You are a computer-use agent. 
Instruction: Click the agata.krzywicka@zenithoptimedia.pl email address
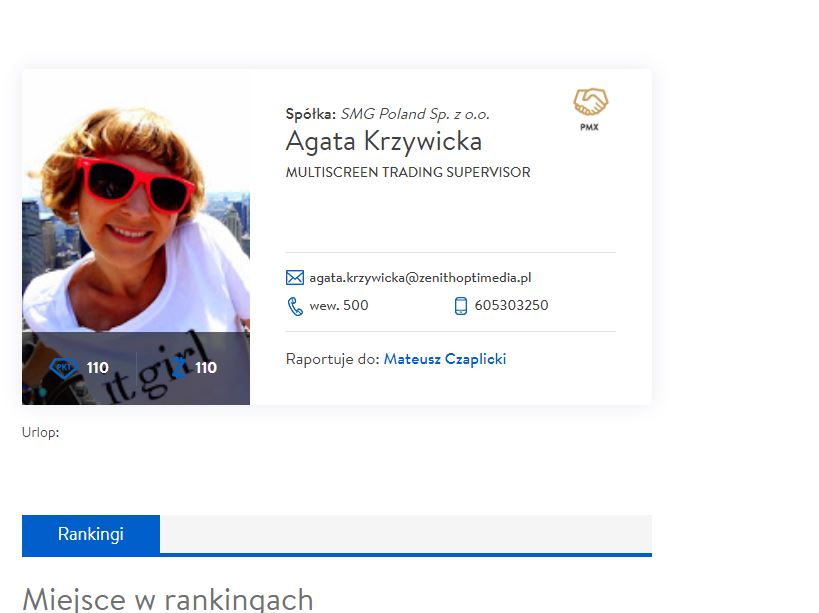point(420,278)
